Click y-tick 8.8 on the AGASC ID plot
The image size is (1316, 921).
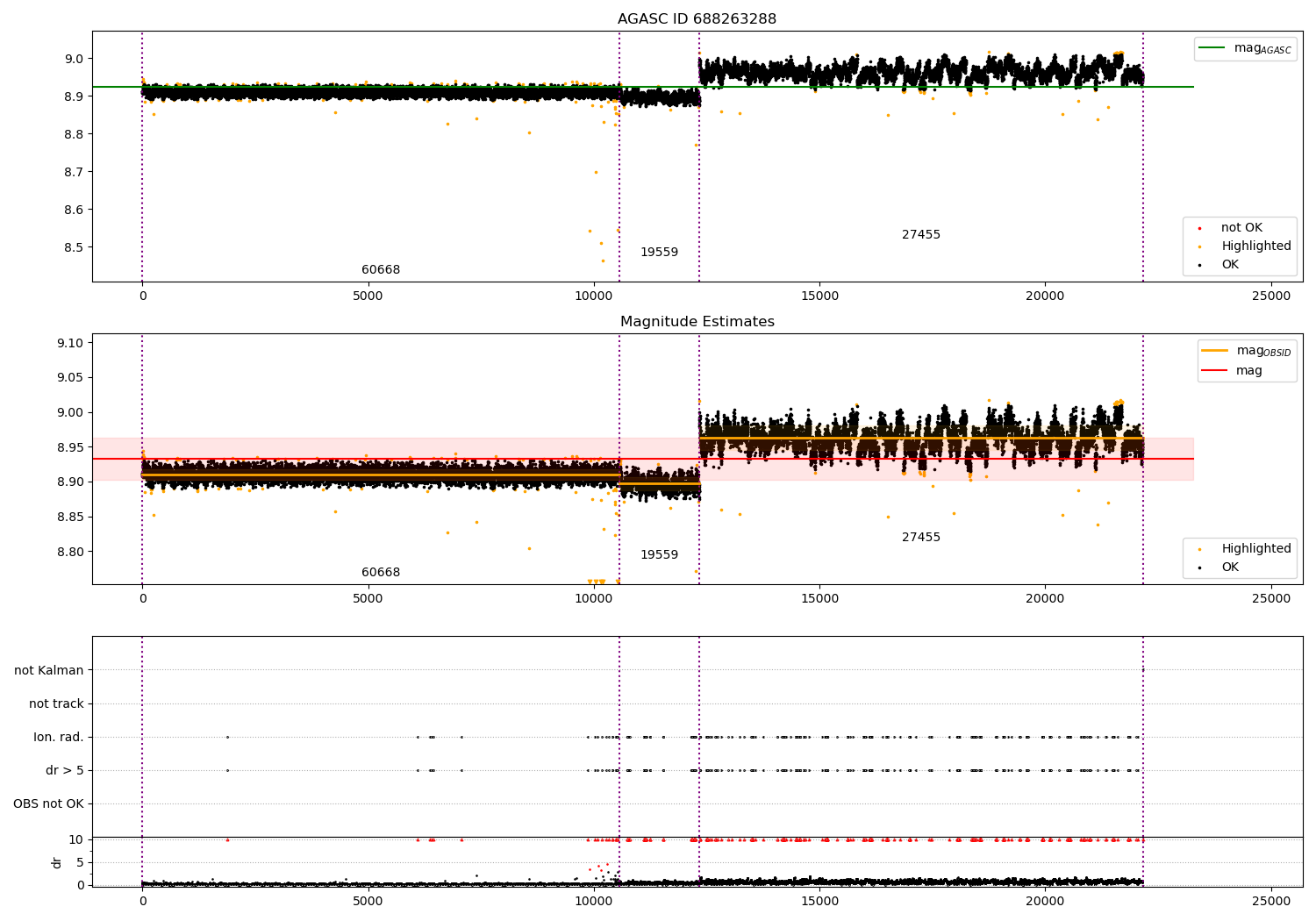74,134
